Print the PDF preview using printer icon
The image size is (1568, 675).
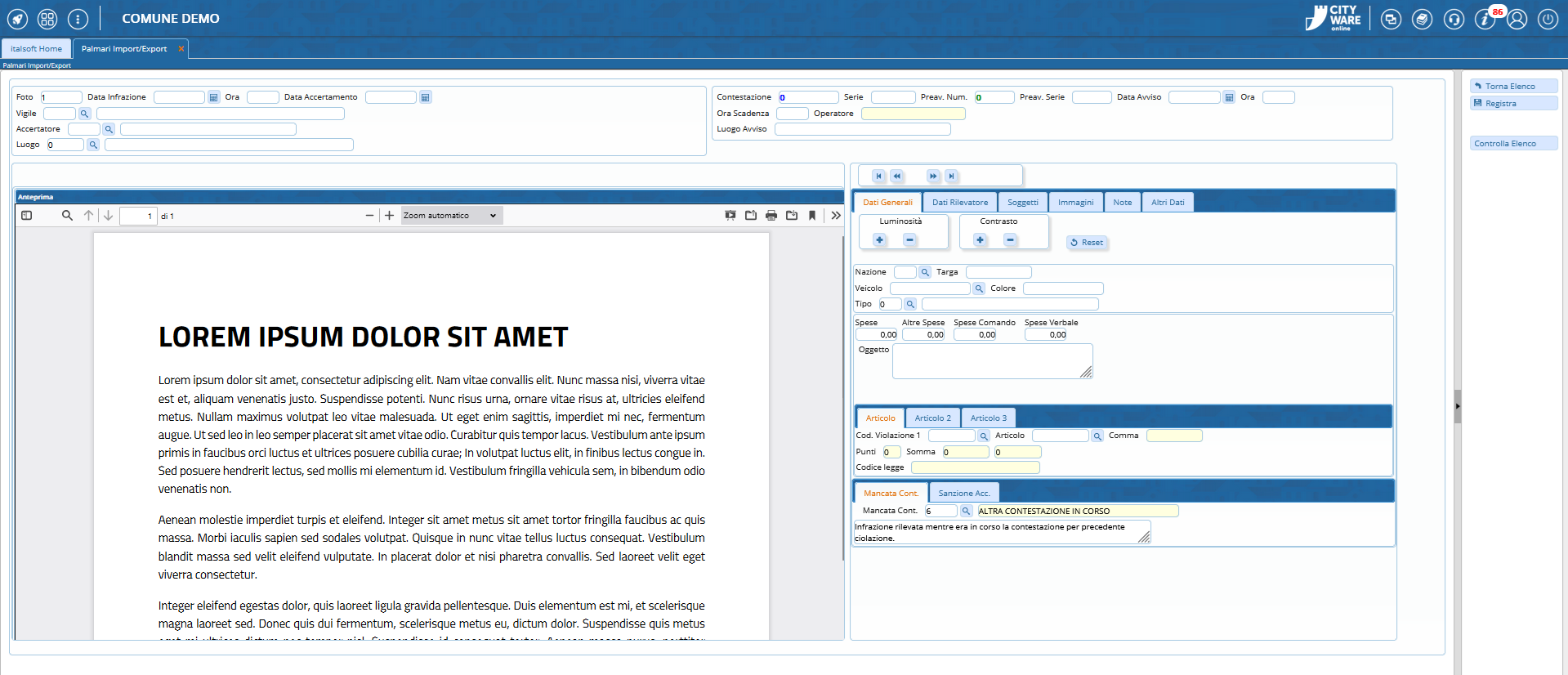[x=771, y=216]
